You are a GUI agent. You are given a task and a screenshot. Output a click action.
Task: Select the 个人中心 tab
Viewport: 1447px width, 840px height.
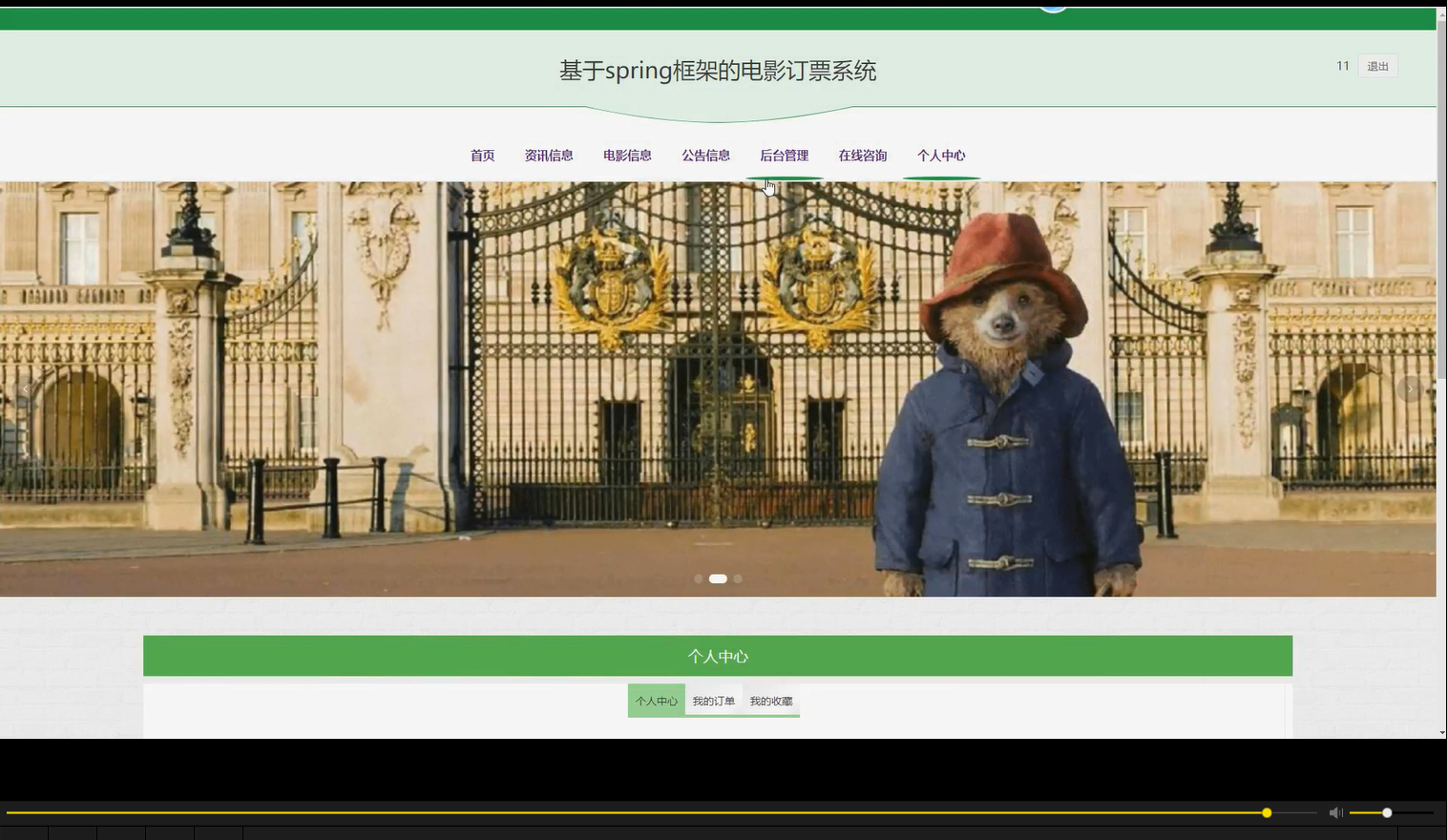656,700
